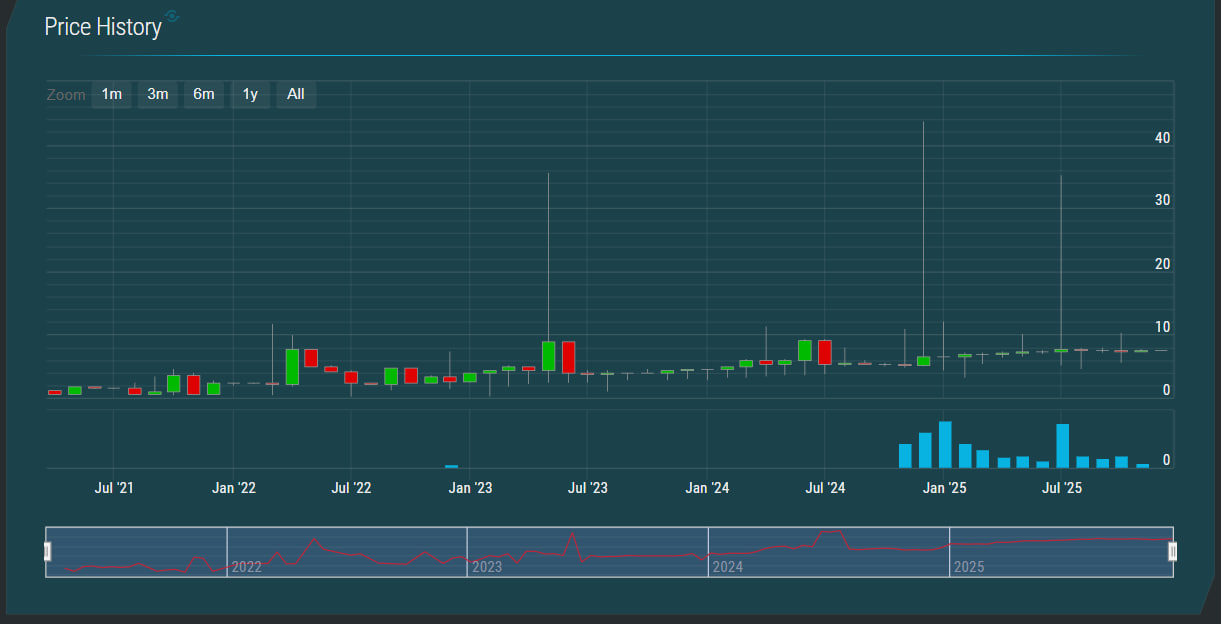The height and width of the screenshot is (624, 1221).
Task: Click 2025 segment of the navigator
Action: (x=1060, y=552)
